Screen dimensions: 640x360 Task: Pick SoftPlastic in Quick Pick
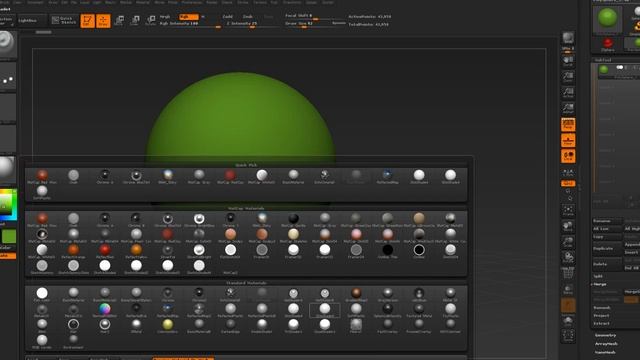42,193
